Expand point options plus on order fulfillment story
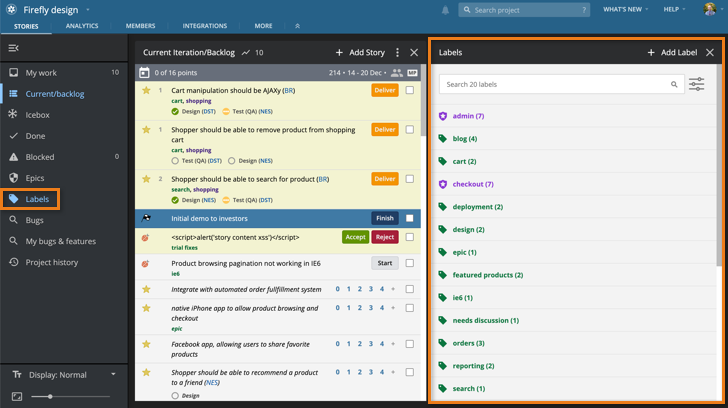The image size is (728, 408). [x=393, y=289]
